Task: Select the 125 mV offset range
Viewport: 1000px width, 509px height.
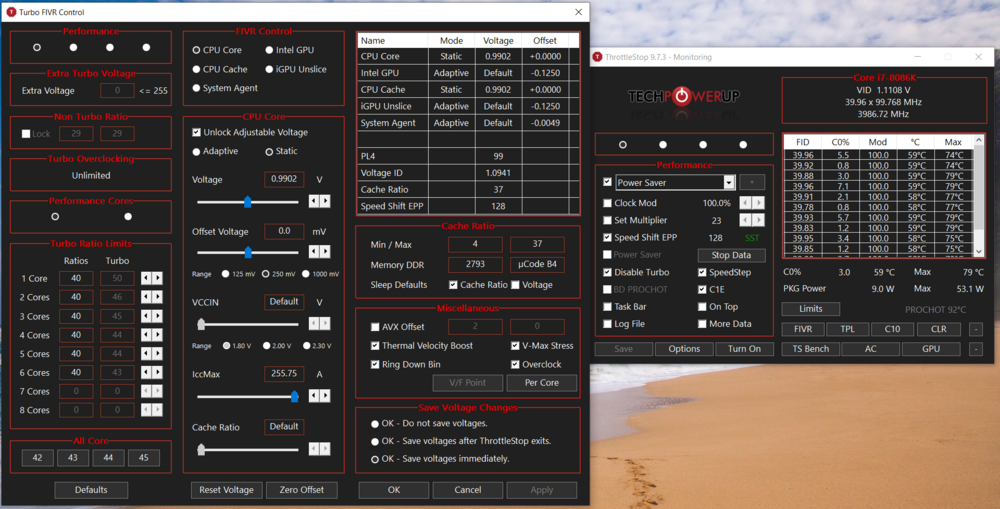Action: 225,274
